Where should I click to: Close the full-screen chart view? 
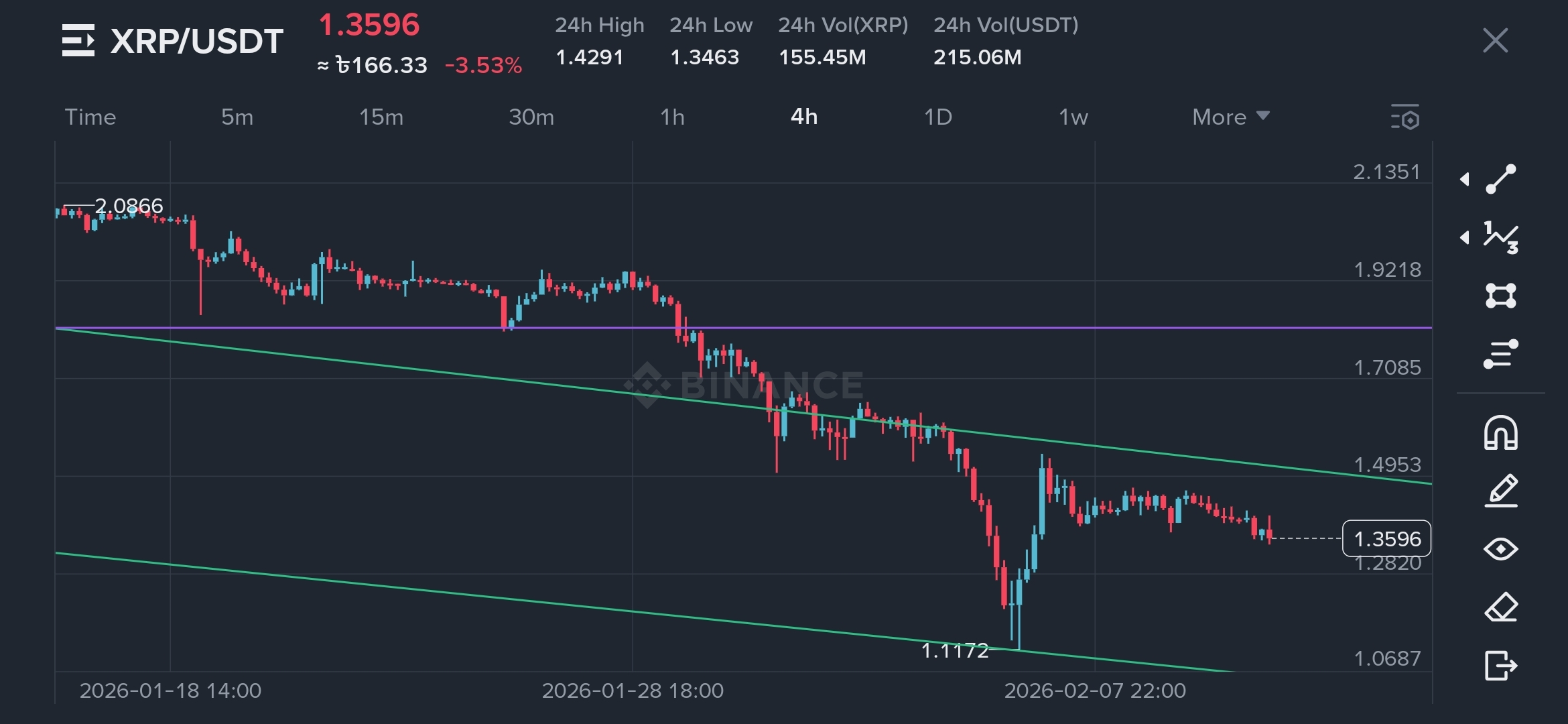coord(1495,40)
